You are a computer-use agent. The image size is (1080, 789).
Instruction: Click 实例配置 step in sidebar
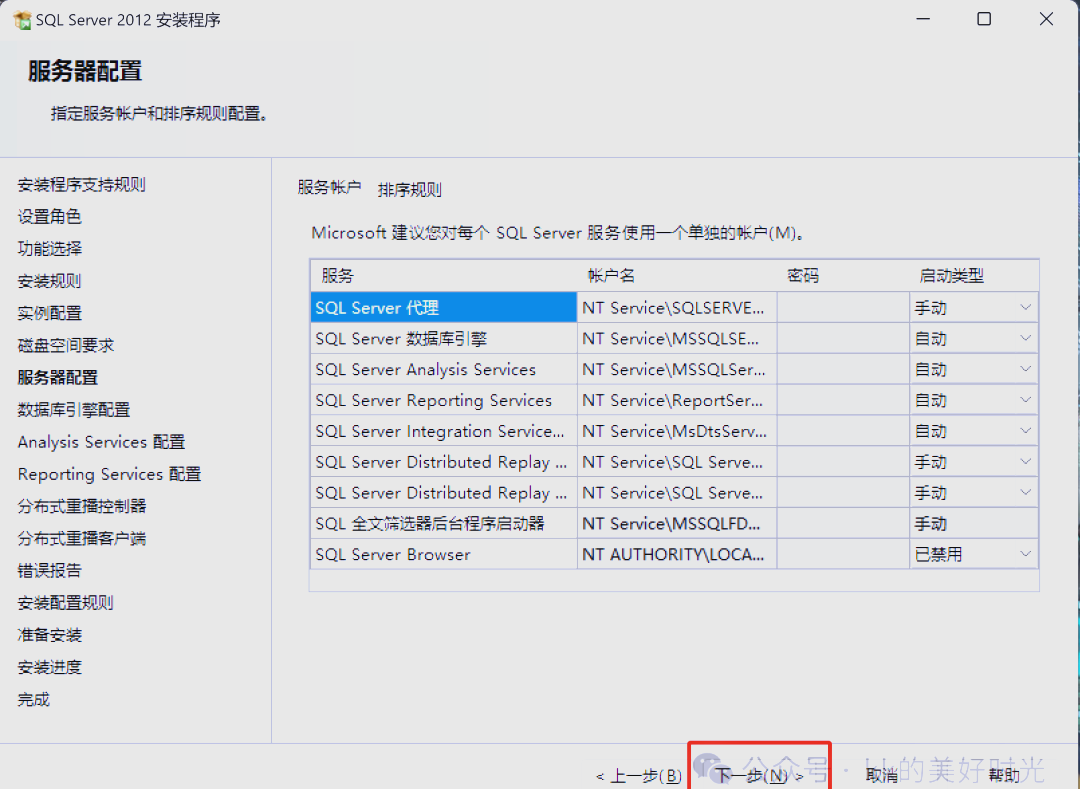50,313
